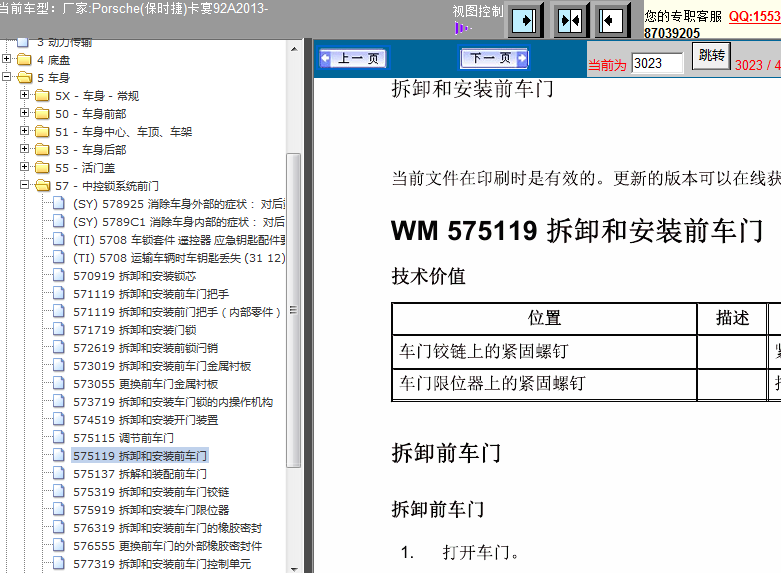Screen dimensions: 781x573
Task: Select the 51 - 车身中心、车顶、车架 label
Action: (x=124, y=132)
